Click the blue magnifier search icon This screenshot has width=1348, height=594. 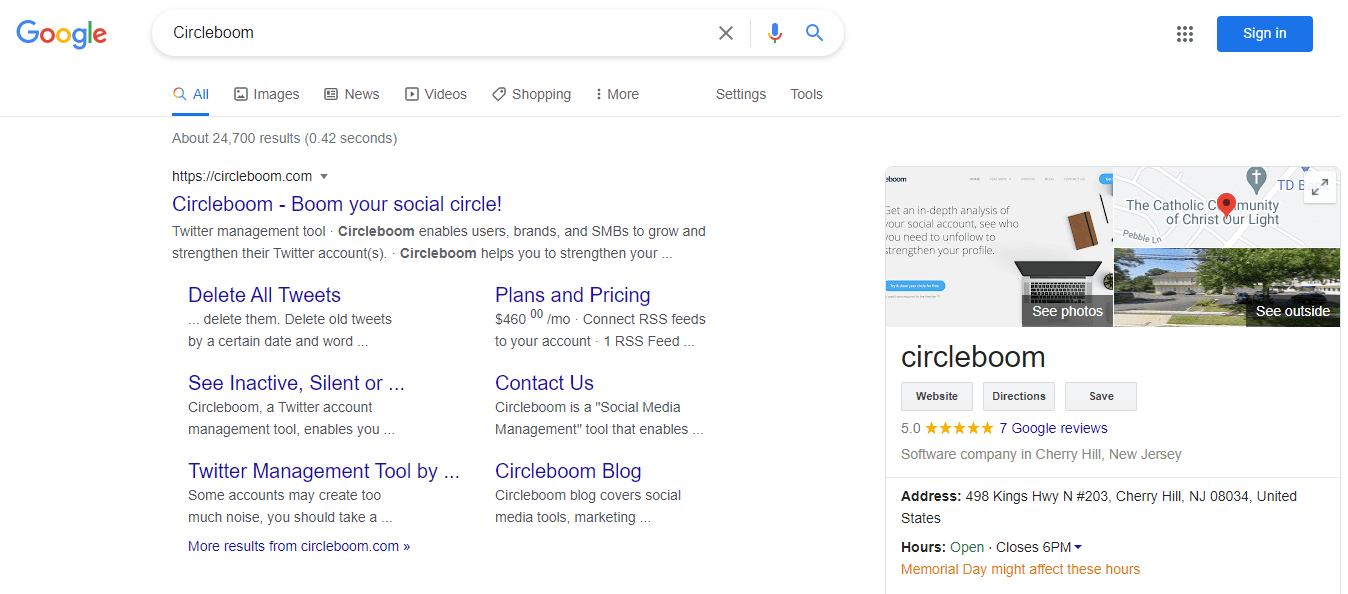tap(814, 33)
